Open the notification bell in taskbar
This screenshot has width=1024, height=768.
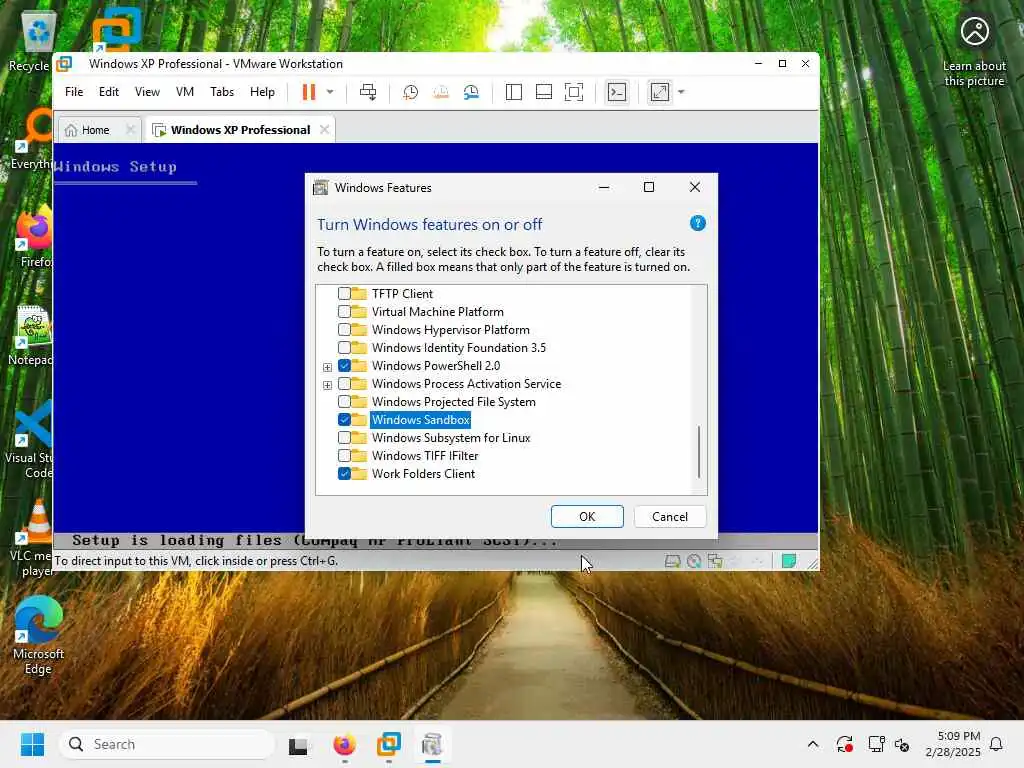click(997, 744)
